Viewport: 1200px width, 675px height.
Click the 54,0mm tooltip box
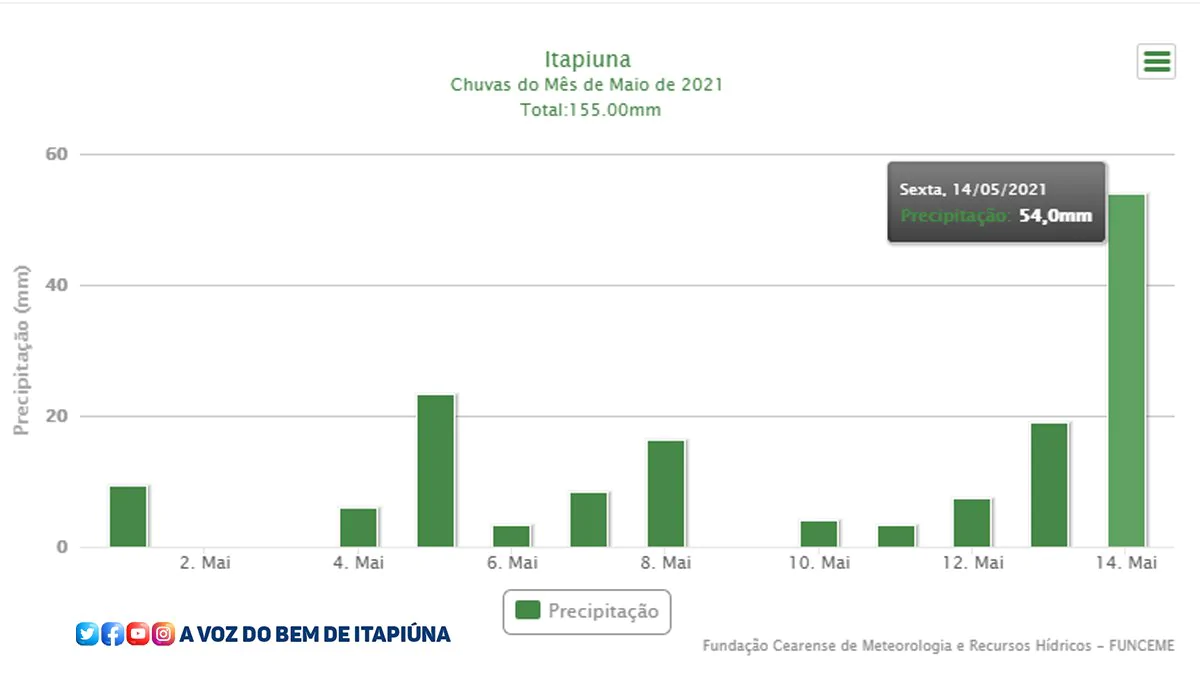pos(995,202)
